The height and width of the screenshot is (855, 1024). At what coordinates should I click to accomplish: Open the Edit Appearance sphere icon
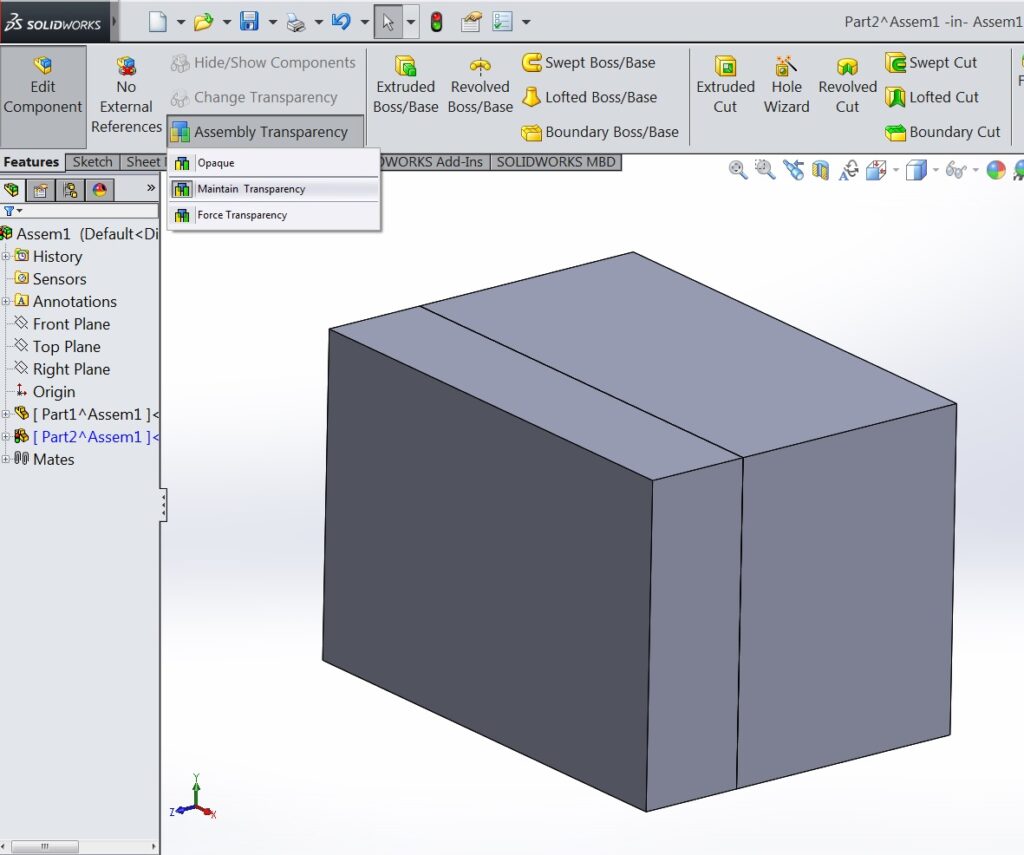tap(995, 169)
